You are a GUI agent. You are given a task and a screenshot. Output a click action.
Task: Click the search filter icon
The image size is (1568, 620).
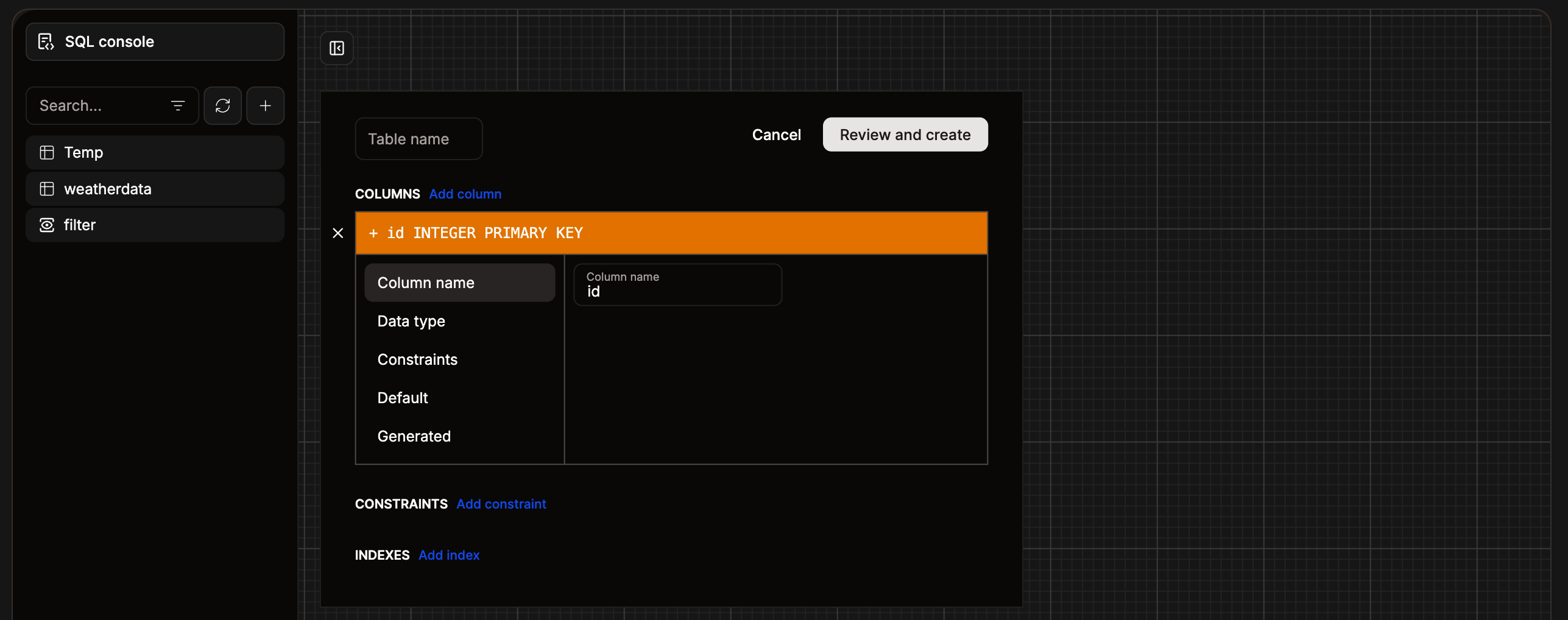[x=177, y=105]
